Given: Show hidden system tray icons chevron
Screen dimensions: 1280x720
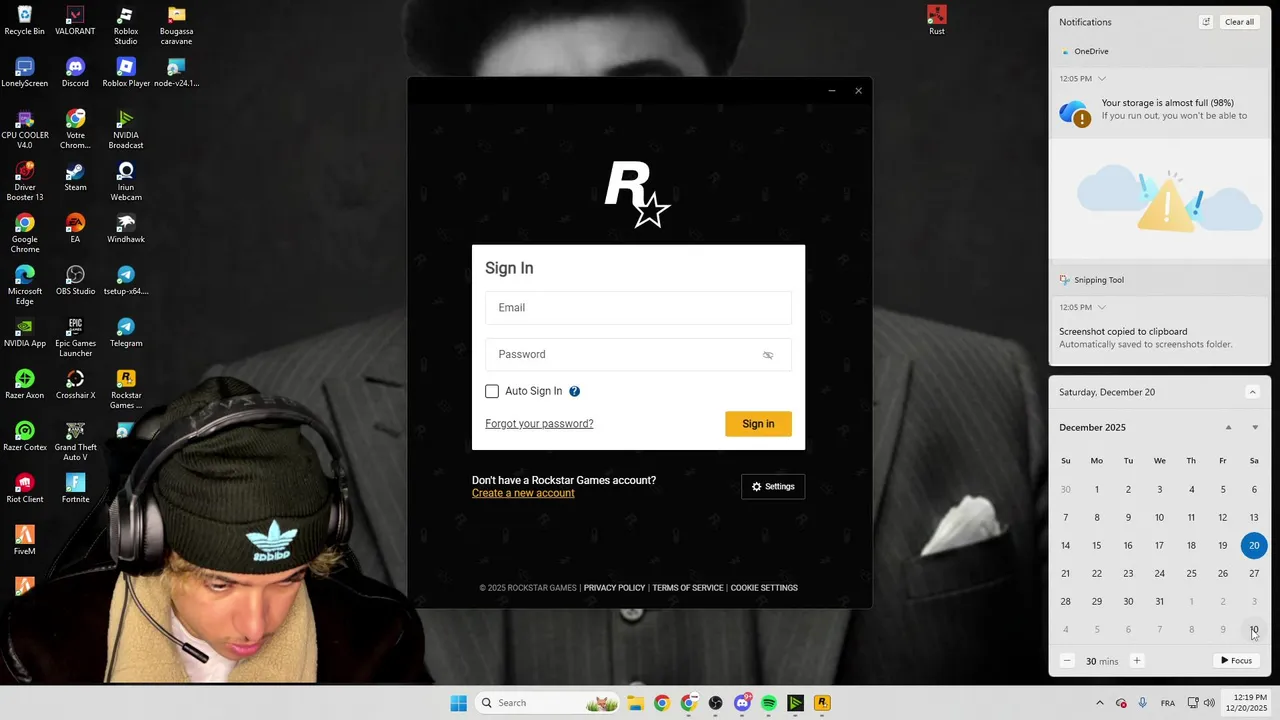Looking at the screenshot, I should click(1100, 703).
